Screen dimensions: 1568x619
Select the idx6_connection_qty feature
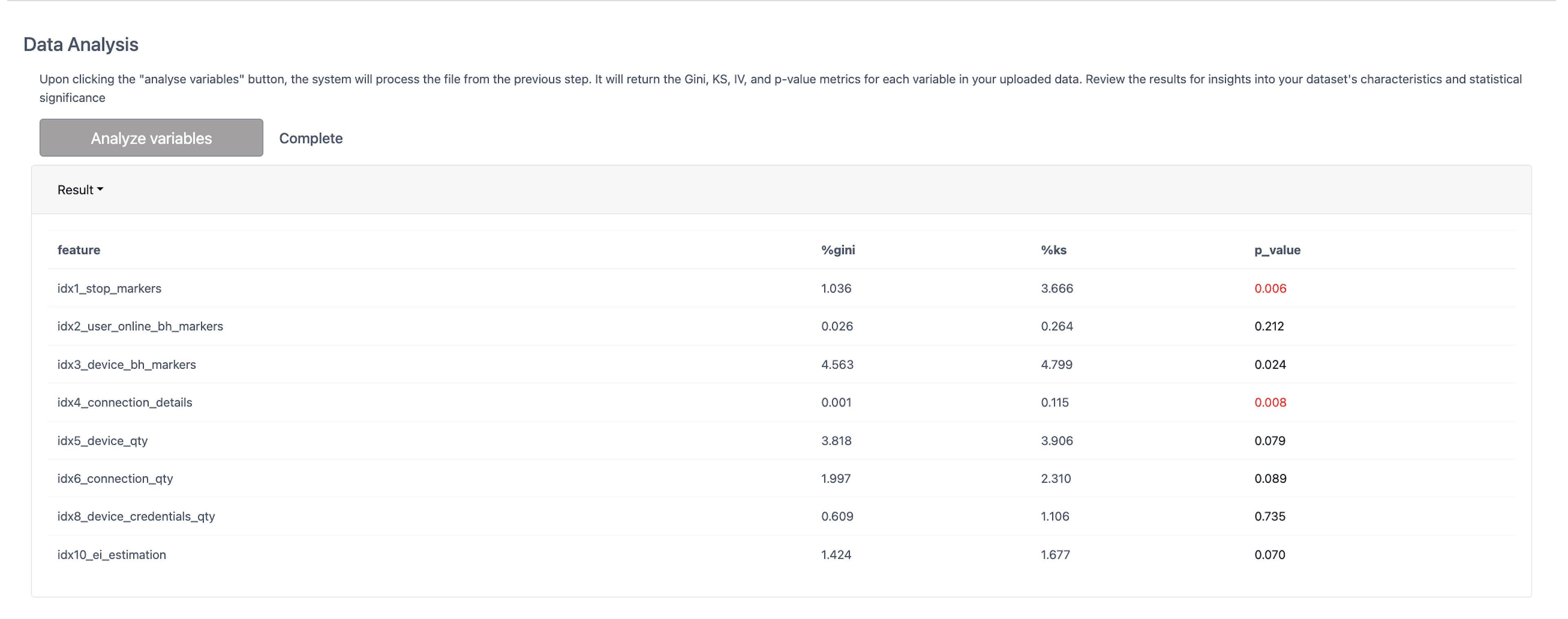click(115, 479)
